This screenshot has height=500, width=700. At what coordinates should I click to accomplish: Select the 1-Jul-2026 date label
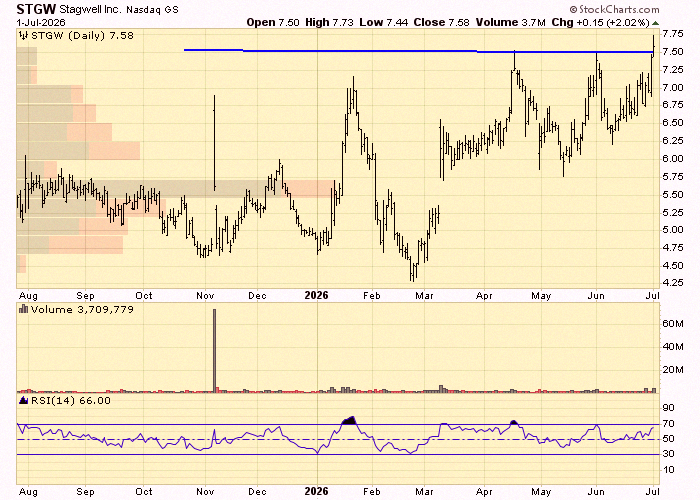click(41, 22)
